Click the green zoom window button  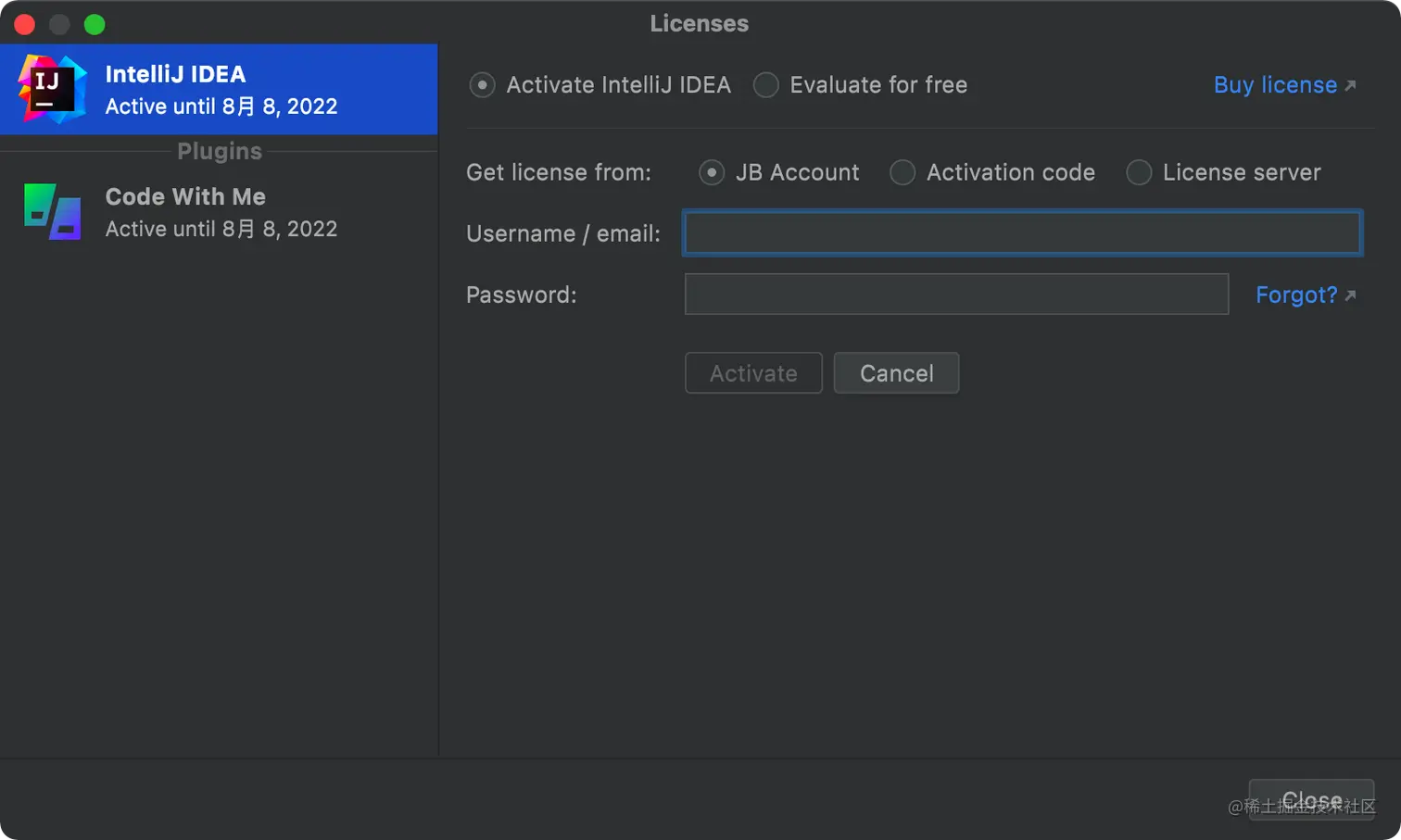point(95,24)
